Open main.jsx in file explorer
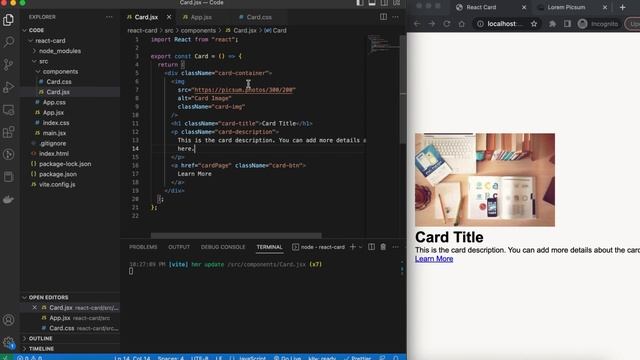640x360 pixels. point(54,133)
